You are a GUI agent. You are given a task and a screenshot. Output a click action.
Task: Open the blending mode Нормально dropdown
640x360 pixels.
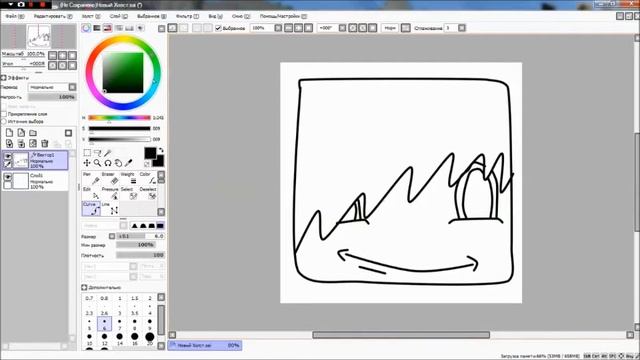[52, 87]
